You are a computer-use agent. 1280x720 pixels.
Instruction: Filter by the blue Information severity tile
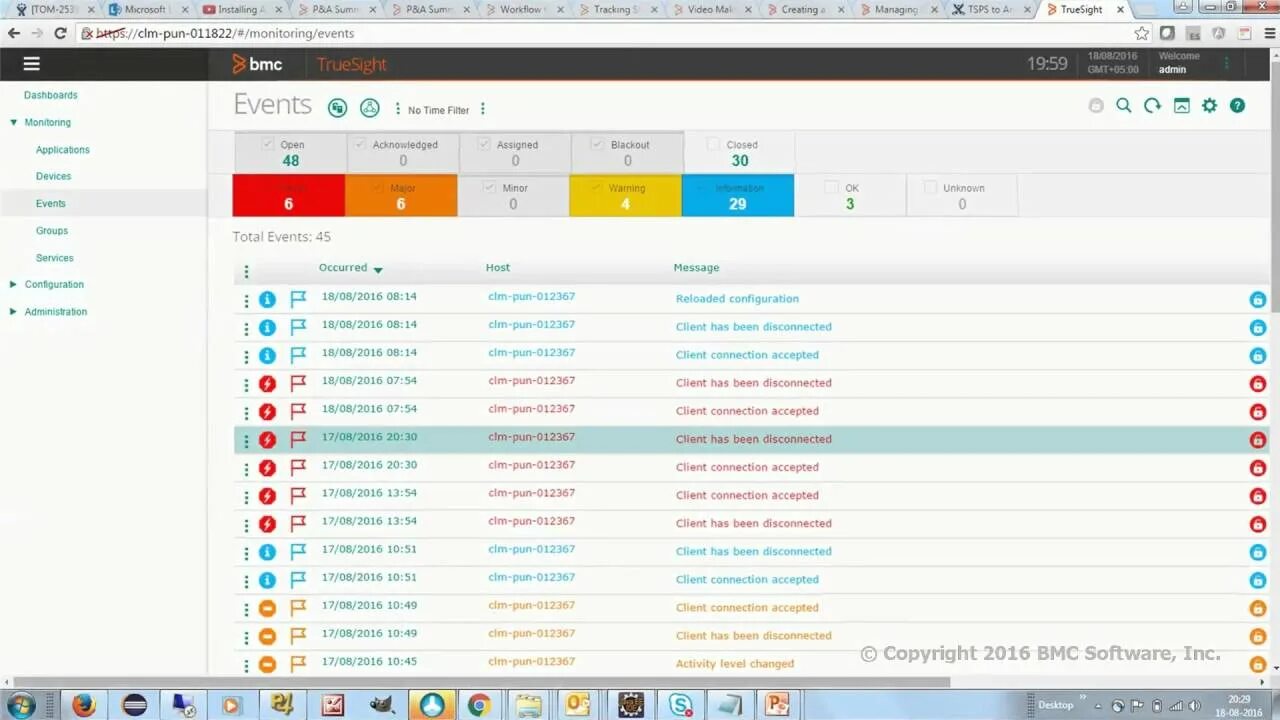point(738,195)
